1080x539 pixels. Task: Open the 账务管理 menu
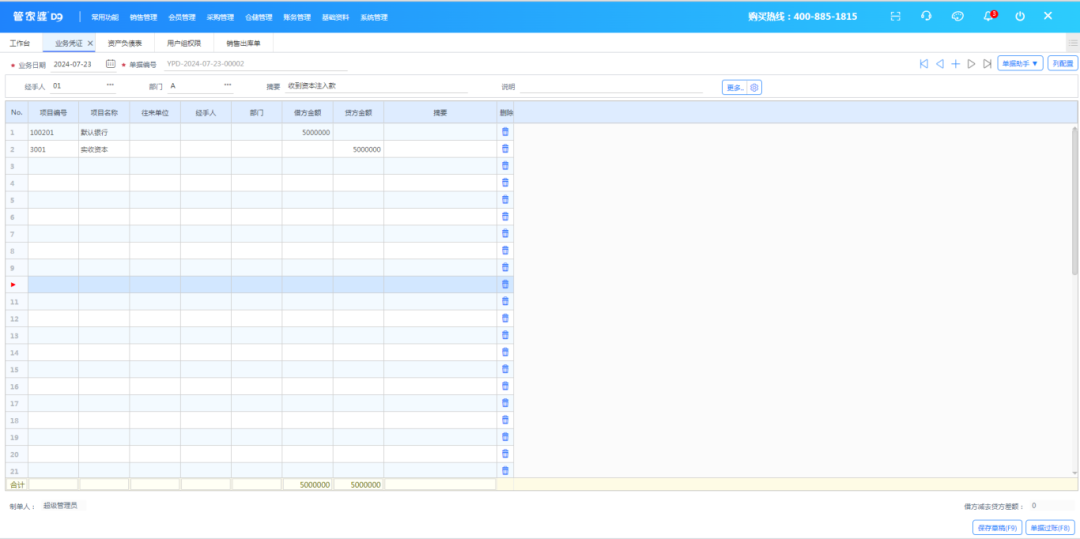(x=297, y=17)
